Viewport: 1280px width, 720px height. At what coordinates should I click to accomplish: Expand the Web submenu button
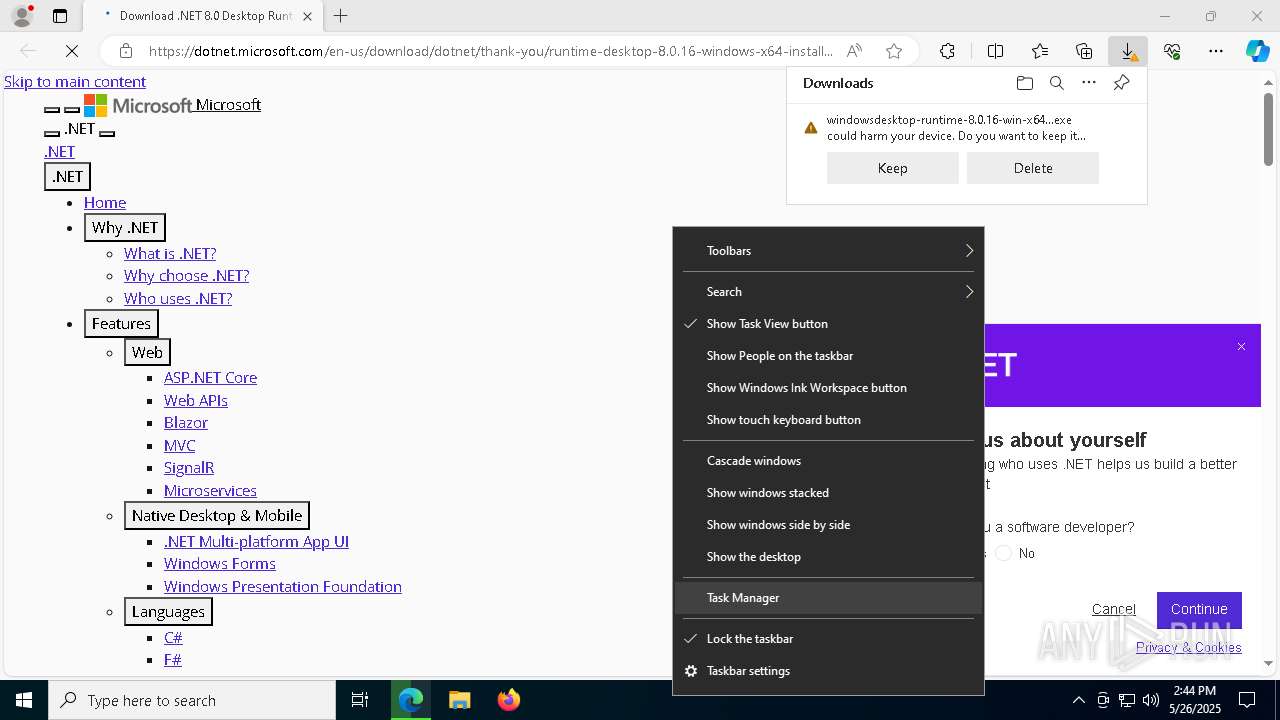pyautogui.click(x=147, y=352)
